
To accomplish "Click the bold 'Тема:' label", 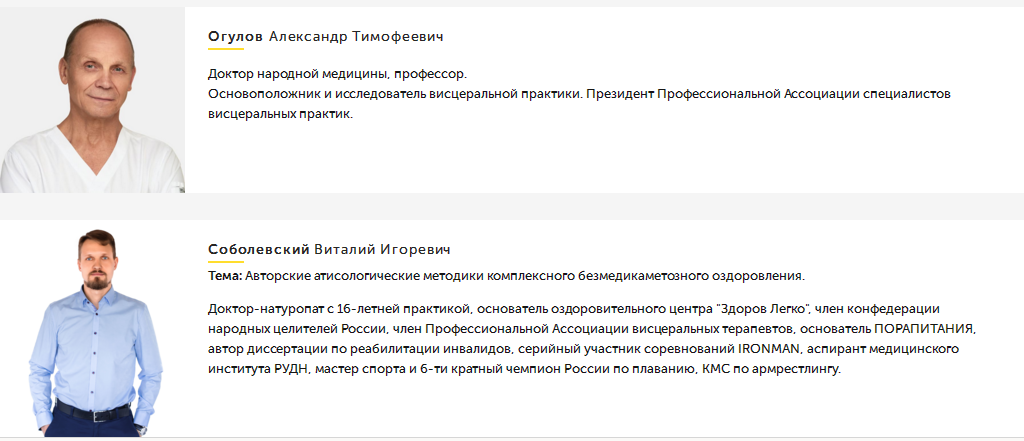I will click(225, 276).
